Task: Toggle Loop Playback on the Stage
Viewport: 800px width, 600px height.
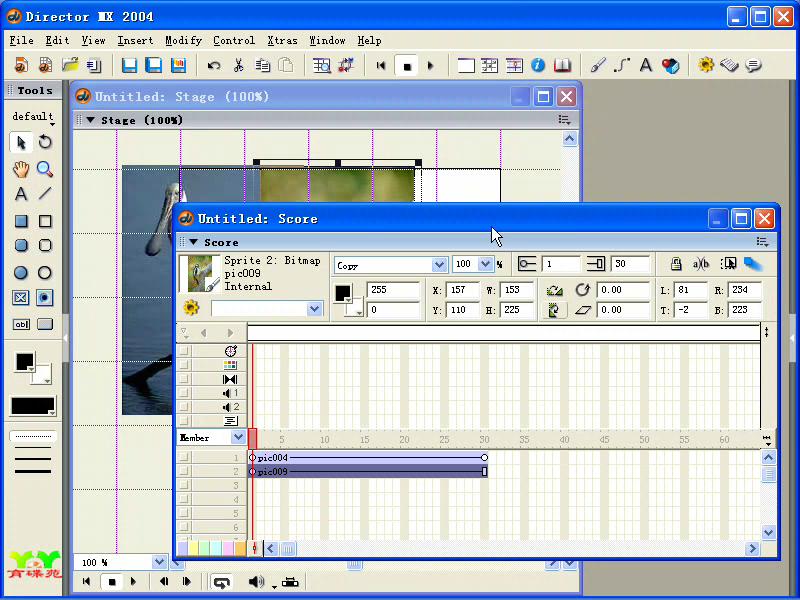Action: click(x=221, y=582)
